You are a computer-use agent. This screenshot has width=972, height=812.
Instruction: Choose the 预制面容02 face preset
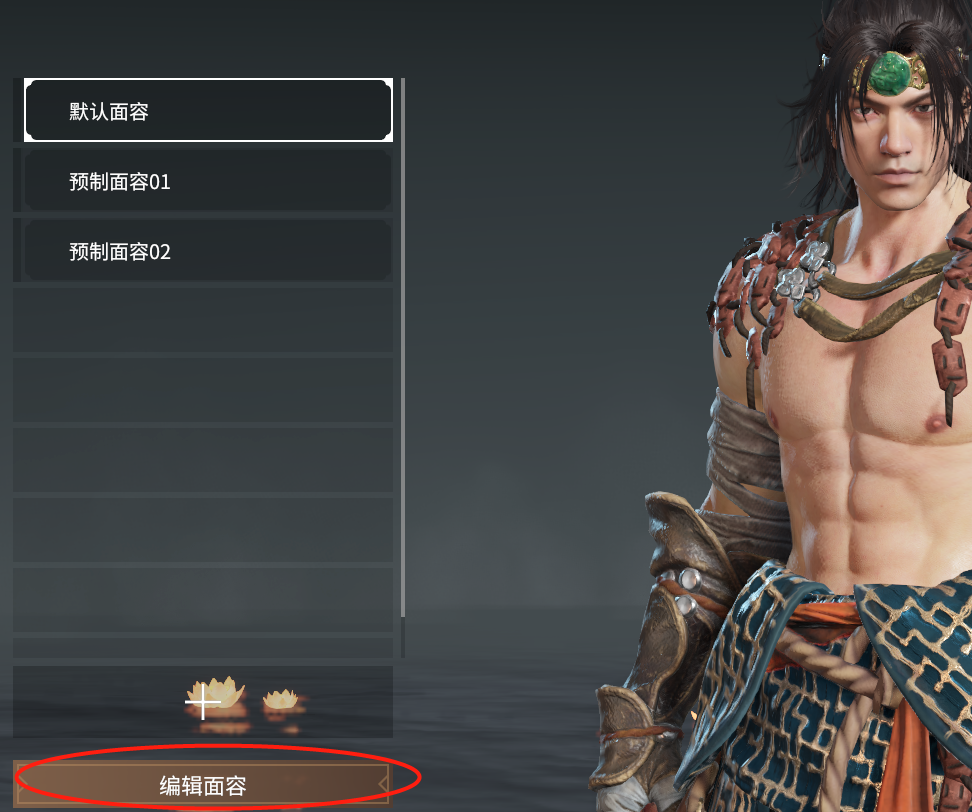tap(208, 250)
